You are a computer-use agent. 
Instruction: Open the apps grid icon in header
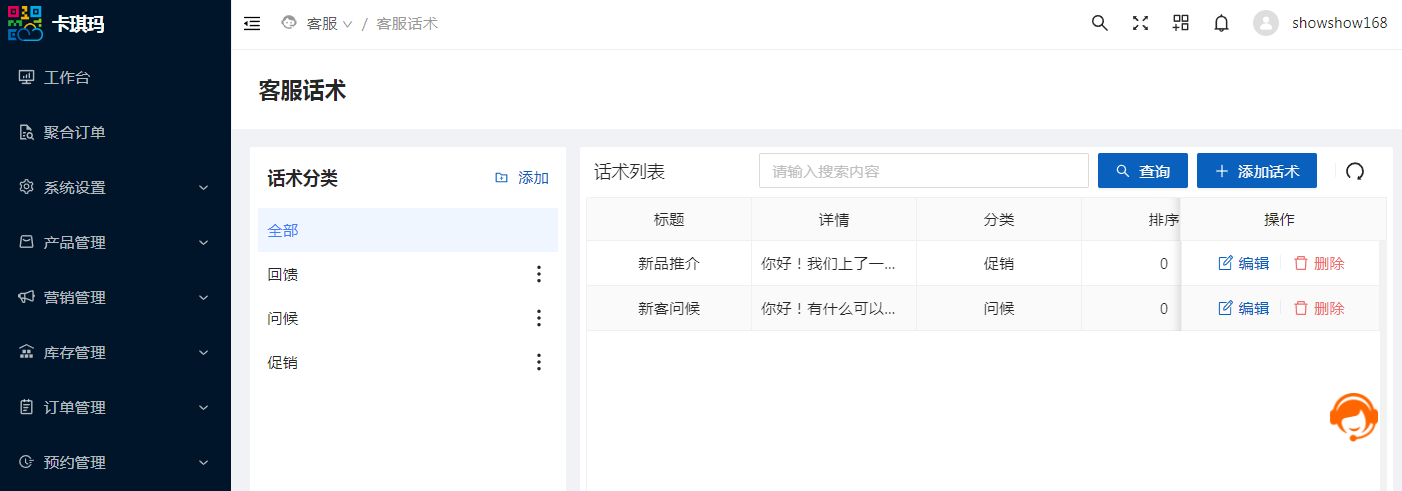(x=1181, y=24)
